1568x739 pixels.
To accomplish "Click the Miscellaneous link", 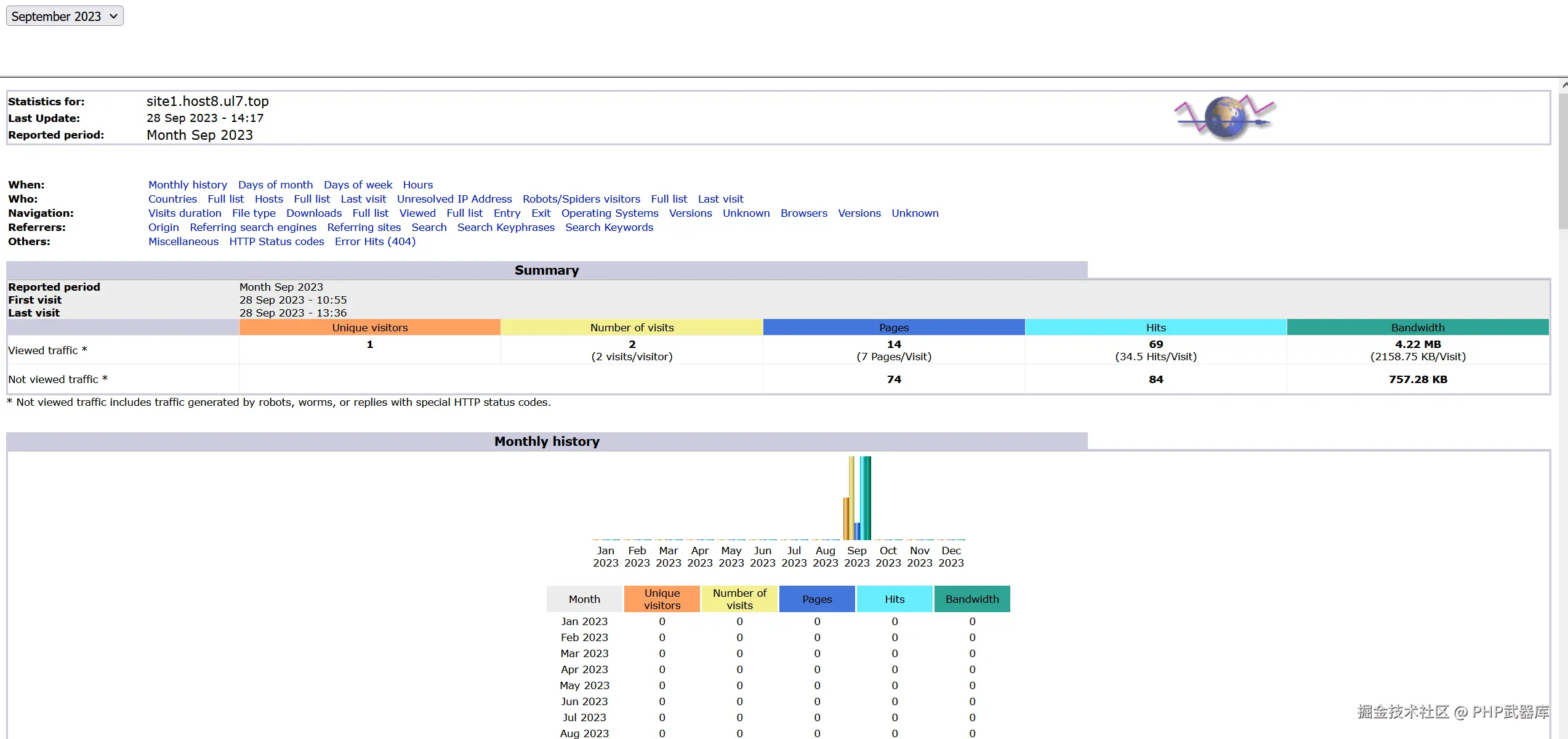I will (183, 241).
